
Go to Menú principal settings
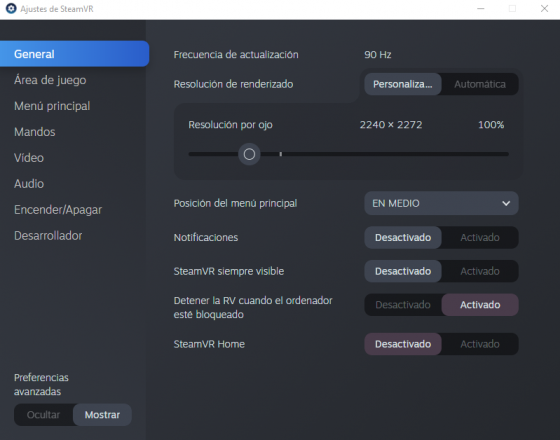click(x=52, y=106)
